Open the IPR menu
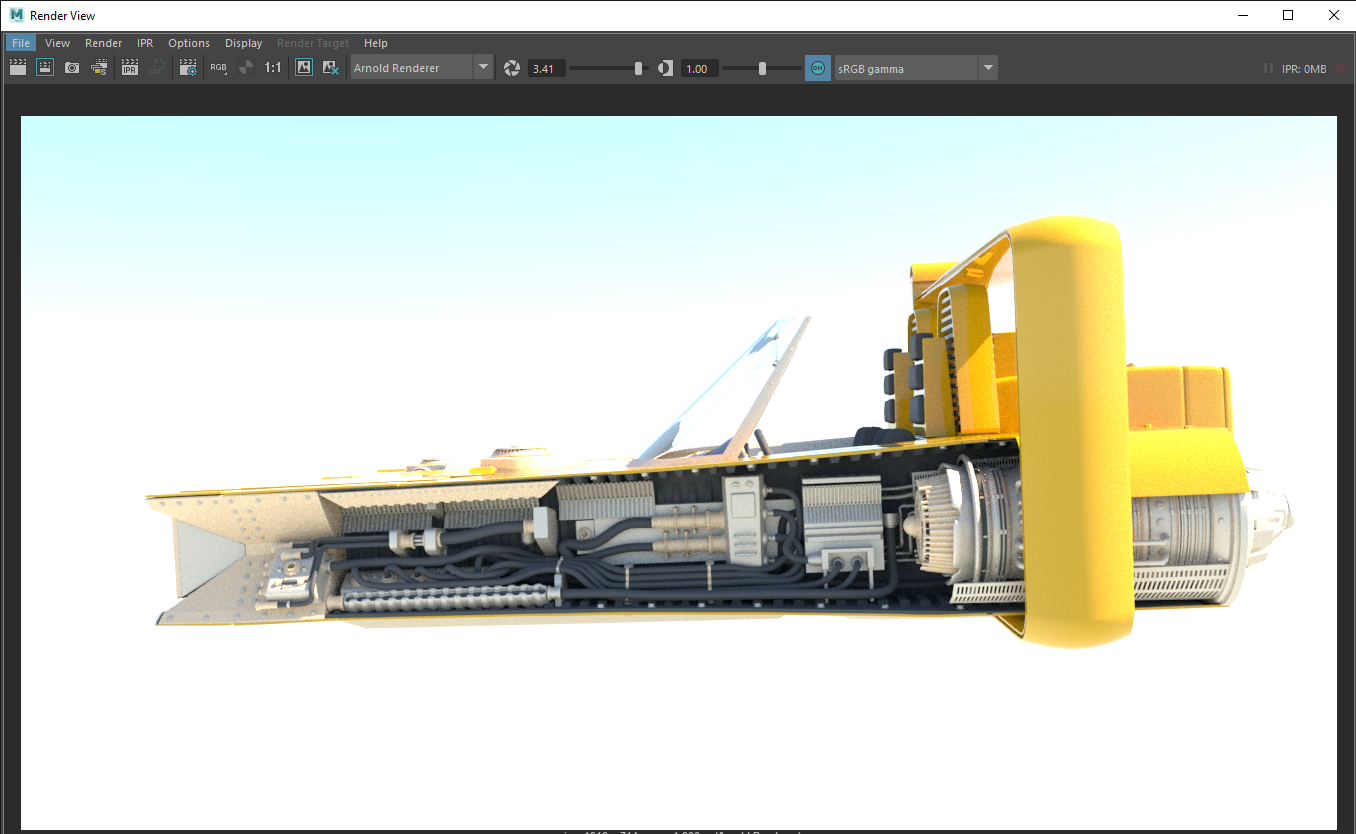 pos(145,43)
